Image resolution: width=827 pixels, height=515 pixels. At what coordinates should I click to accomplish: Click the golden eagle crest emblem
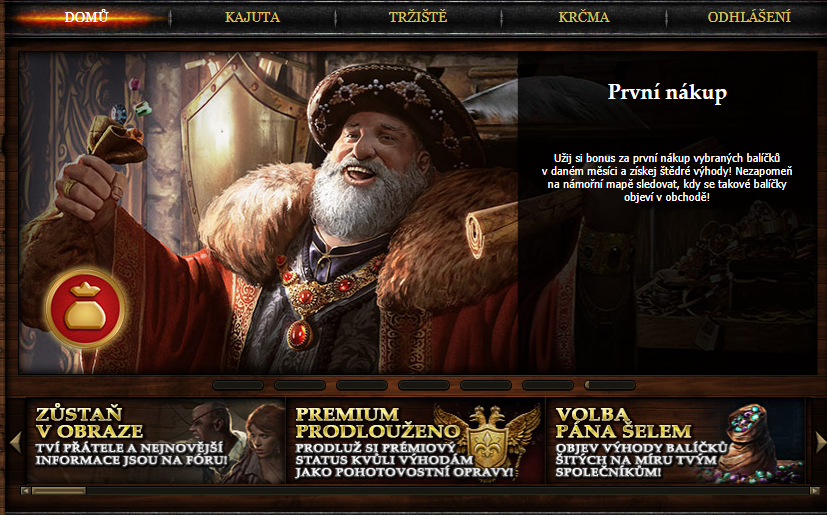click(x=488, y=437)
